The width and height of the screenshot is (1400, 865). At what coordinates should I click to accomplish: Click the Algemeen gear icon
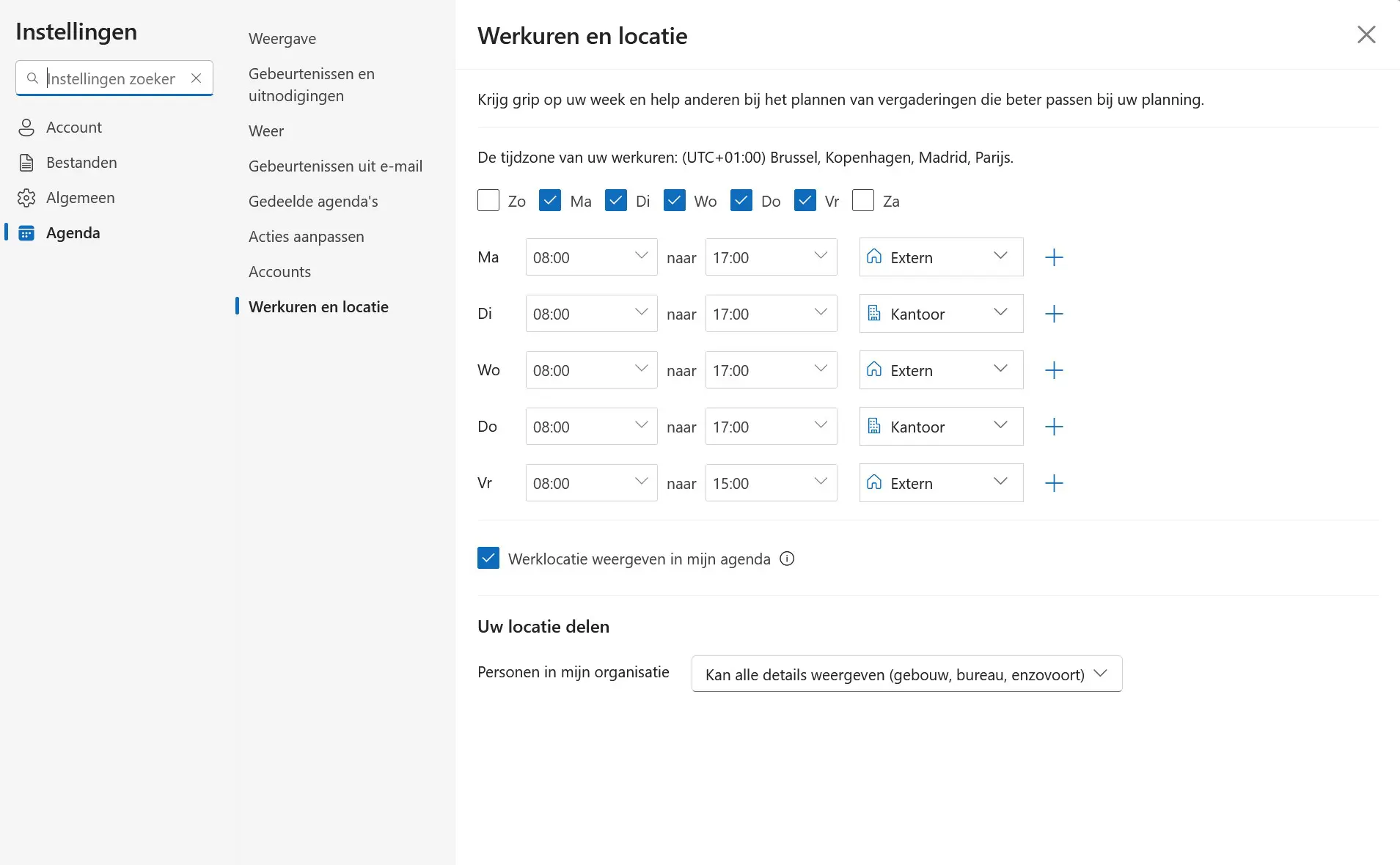(x=26, y=198)
